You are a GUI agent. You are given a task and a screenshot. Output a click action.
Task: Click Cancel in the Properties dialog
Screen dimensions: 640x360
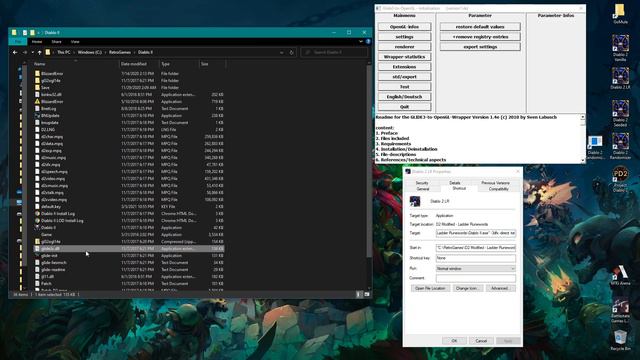[481, 340]
